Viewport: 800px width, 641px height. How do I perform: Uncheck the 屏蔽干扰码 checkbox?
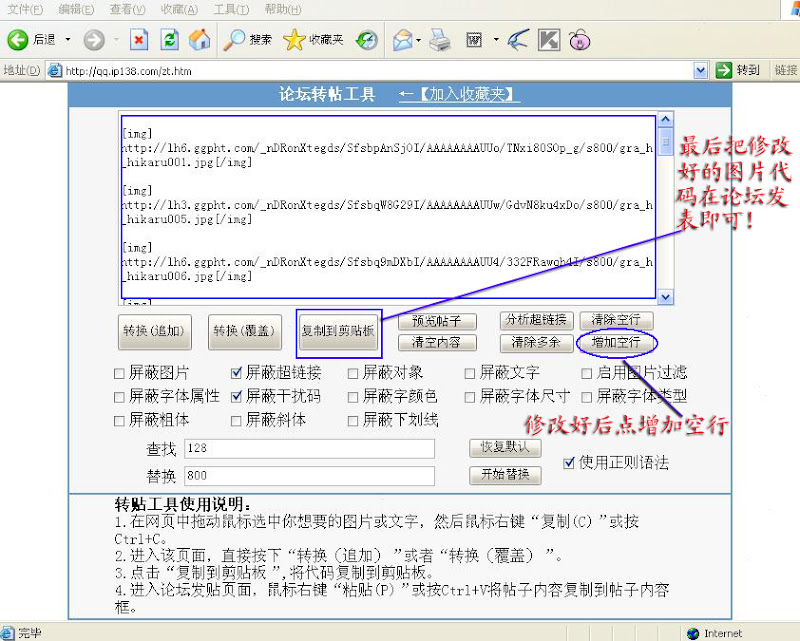236,397
